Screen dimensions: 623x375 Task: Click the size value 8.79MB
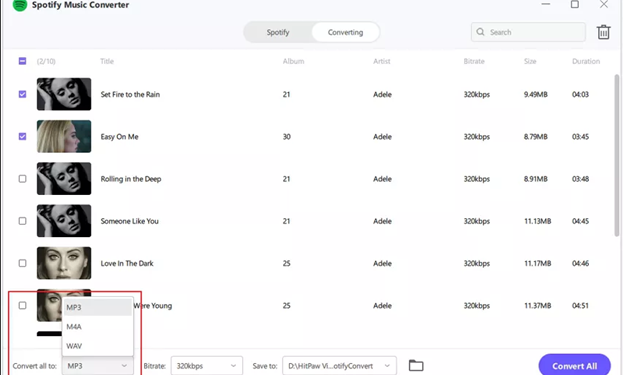(535, 137)
